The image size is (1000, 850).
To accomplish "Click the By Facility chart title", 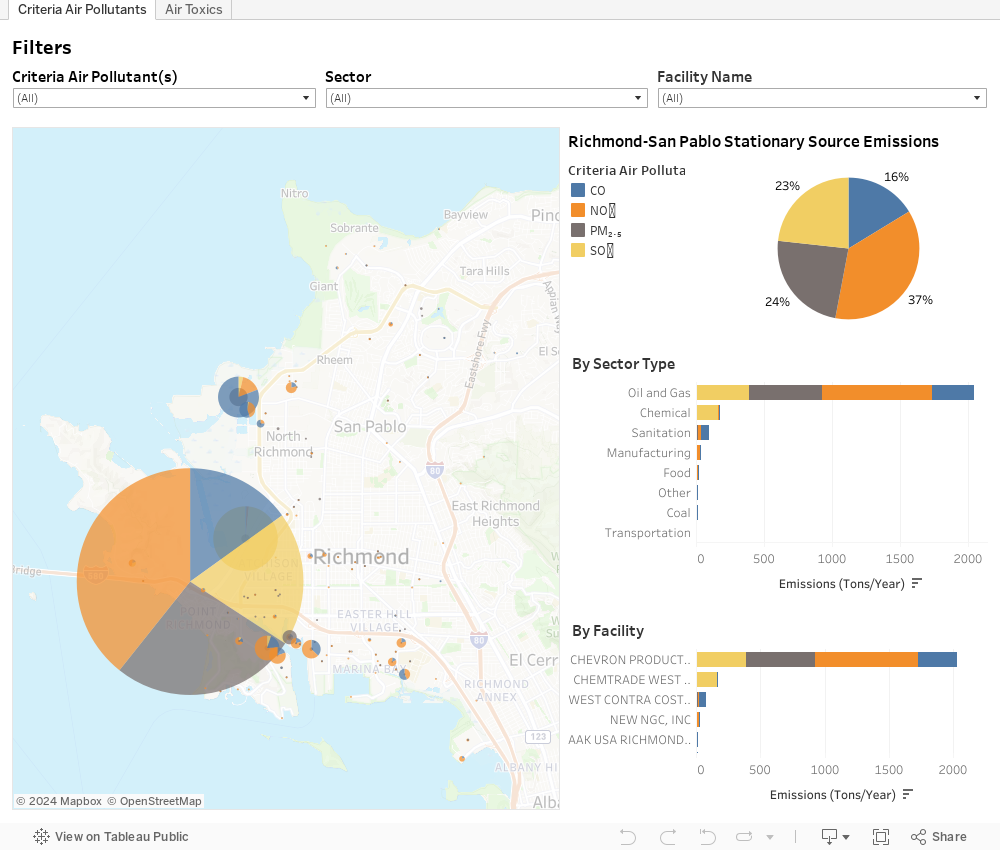I will [x=608, y=631].
